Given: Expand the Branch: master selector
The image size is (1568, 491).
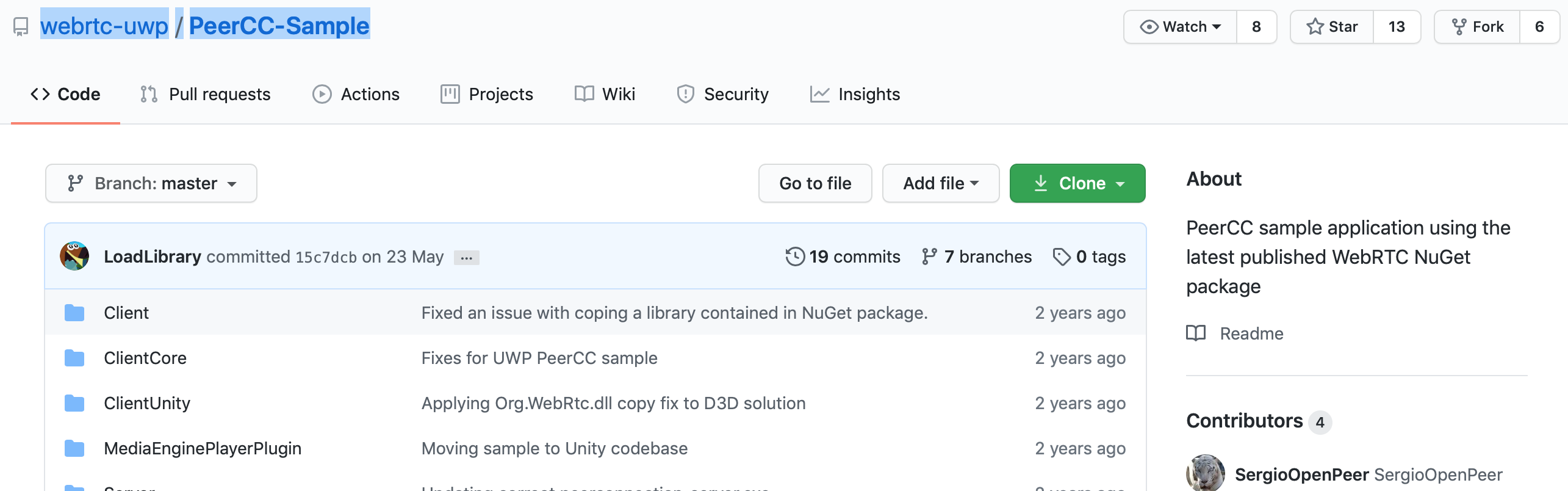Looking at the screenshot, I should click(151, 183).
